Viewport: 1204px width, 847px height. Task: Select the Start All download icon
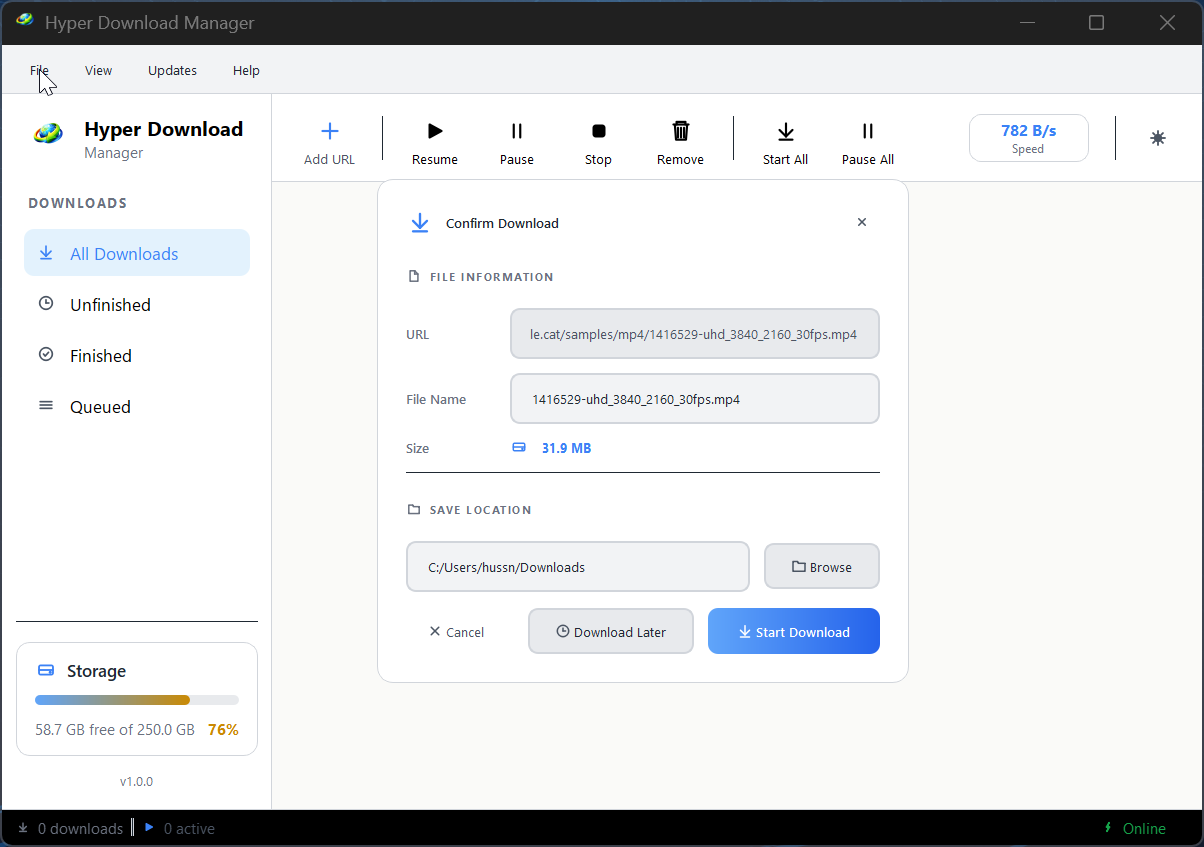(786, 130)
